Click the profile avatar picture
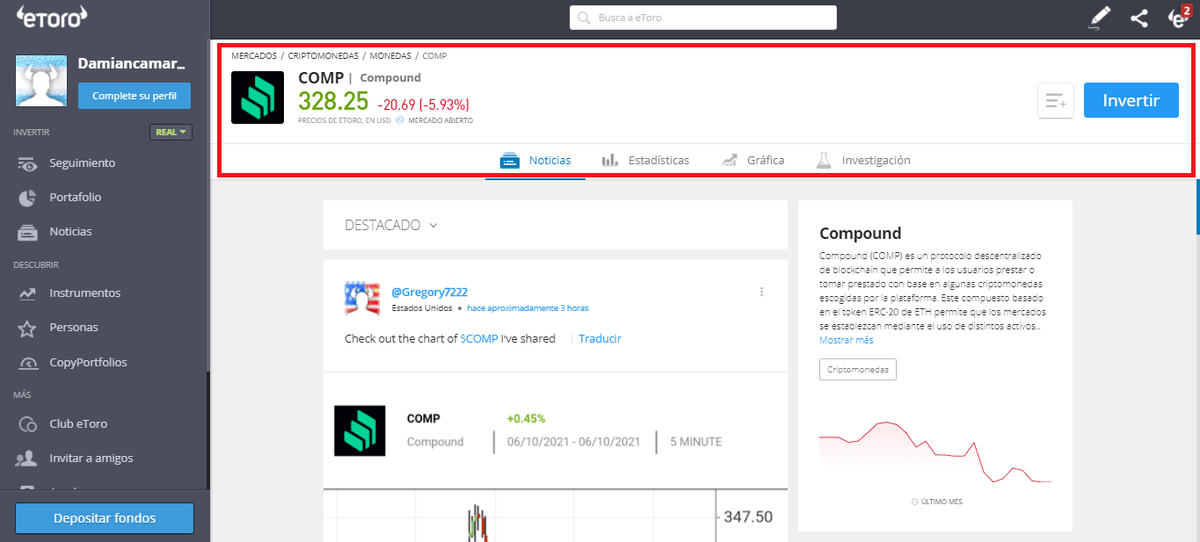The height and width of the screenshot is (542, 1200). coord(41,81)
